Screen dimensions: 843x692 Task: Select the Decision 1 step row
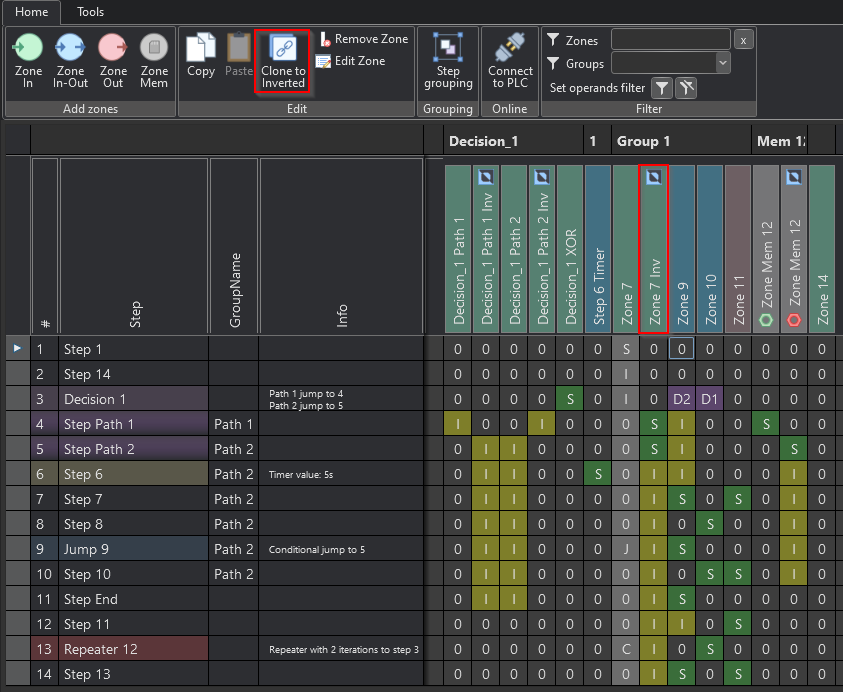[133, 399]
